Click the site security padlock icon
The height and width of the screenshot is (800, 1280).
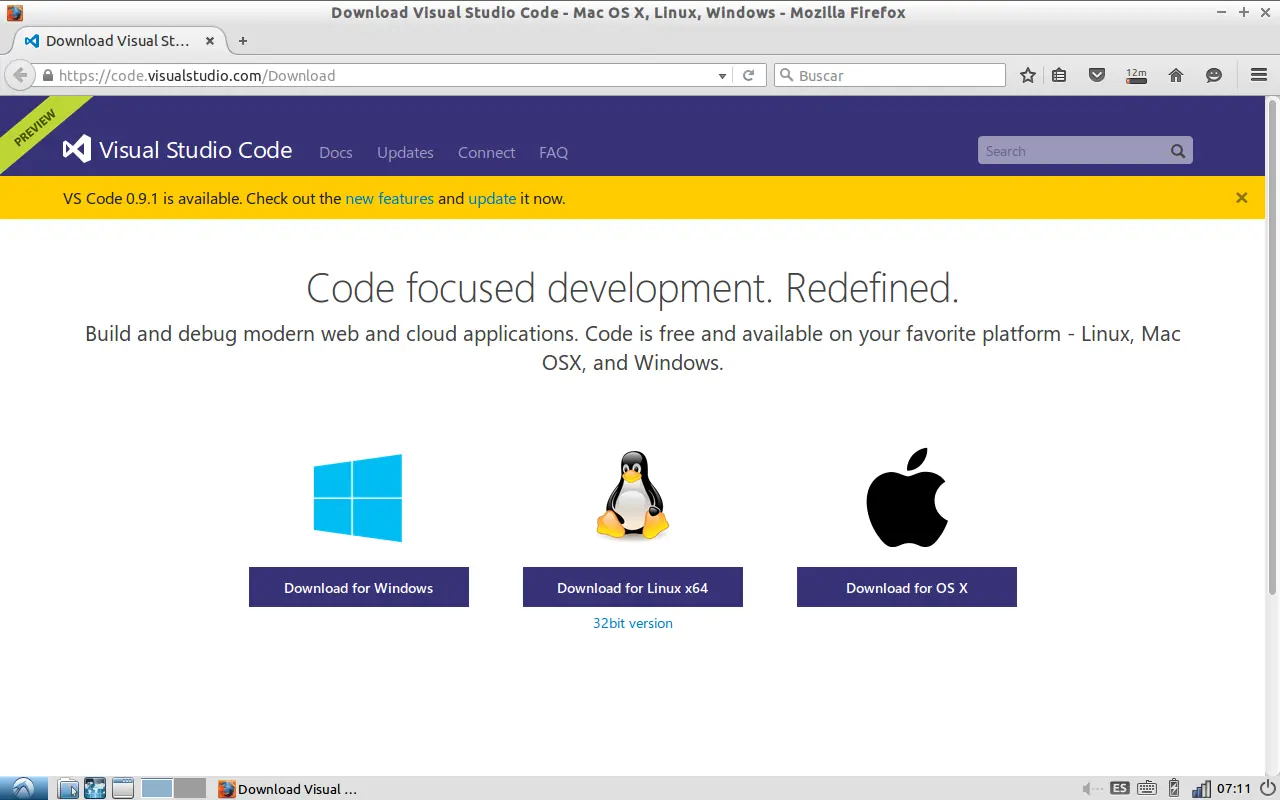[x=47, y=75]
